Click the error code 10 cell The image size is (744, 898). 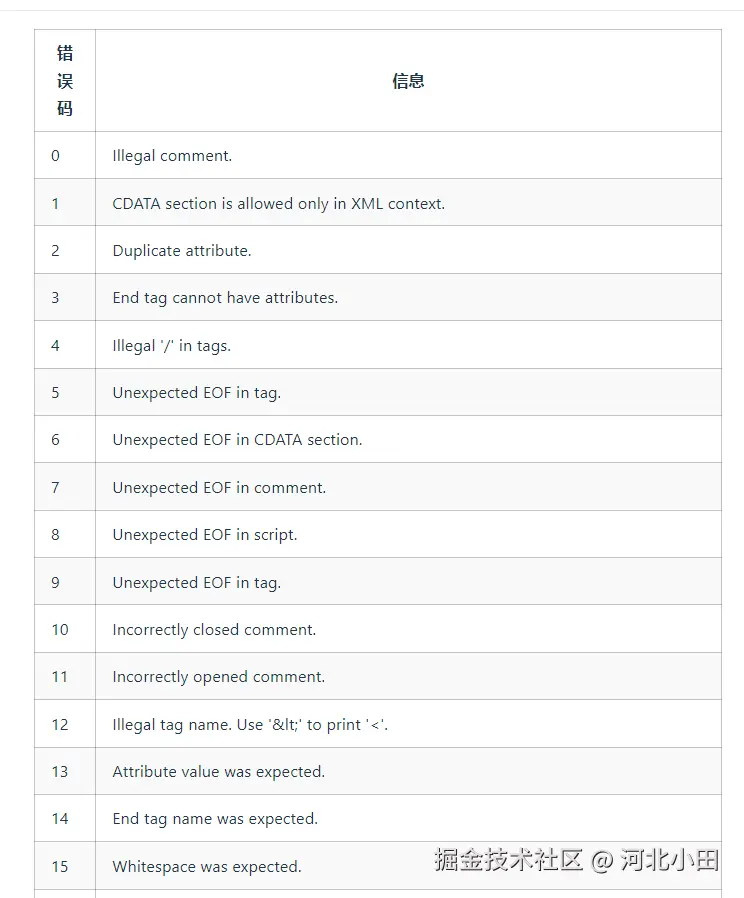(x=60, y=630)
